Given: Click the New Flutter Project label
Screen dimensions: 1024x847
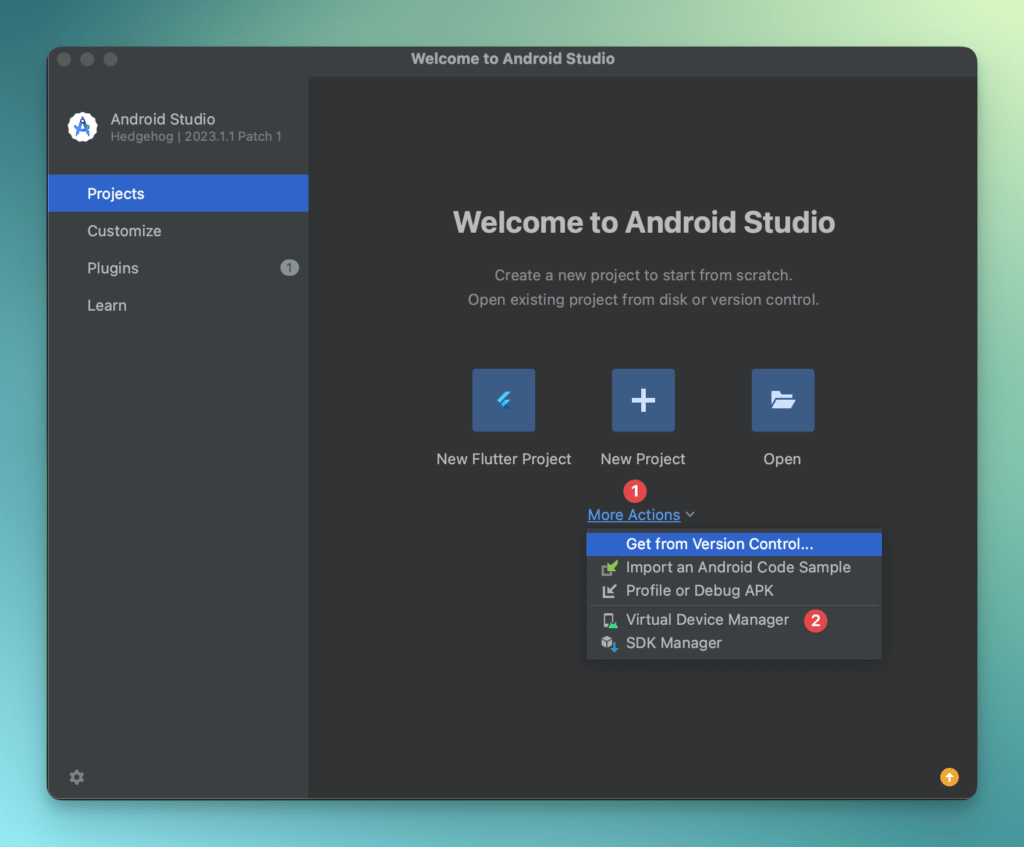Looking at the screenshot, I should tap(504, 459).
